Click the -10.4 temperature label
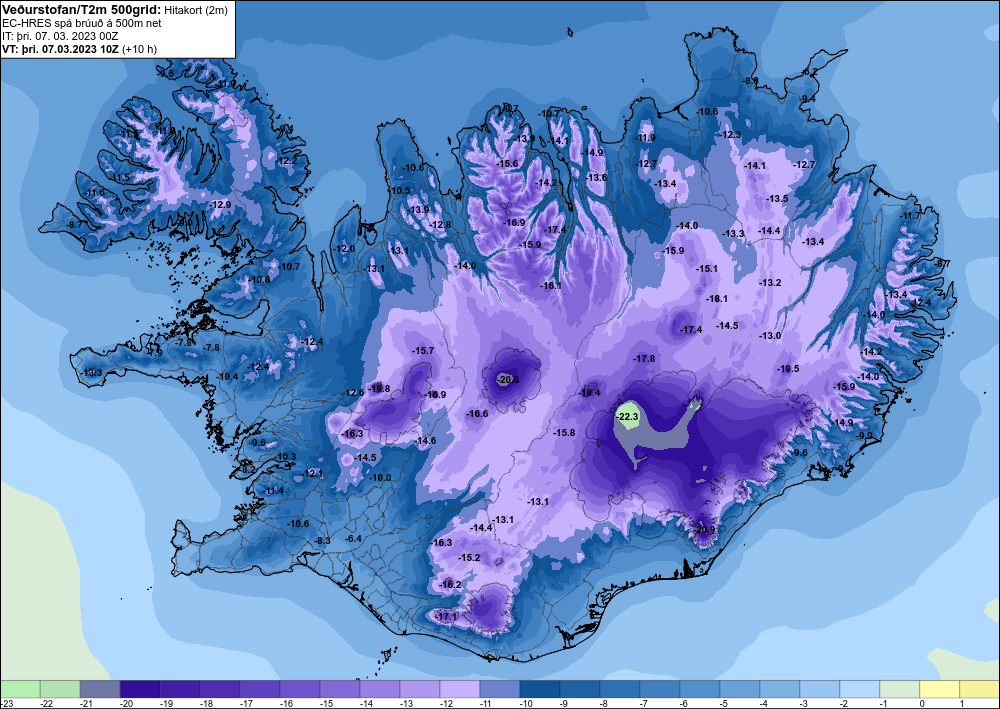 pyautogui.click(x=228, y=377)
